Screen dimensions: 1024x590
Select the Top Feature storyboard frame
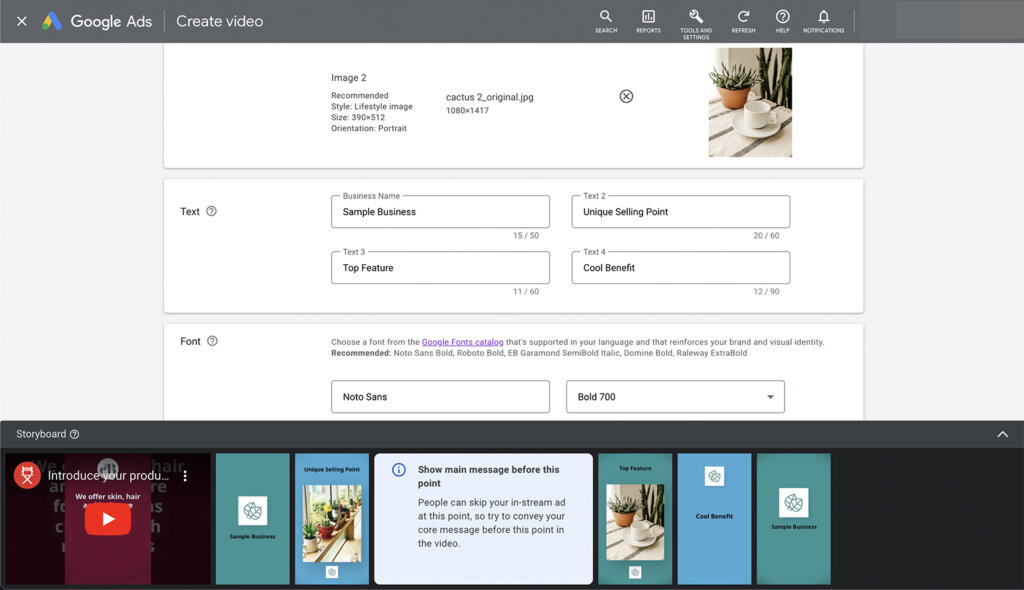(x=635, y=519)
